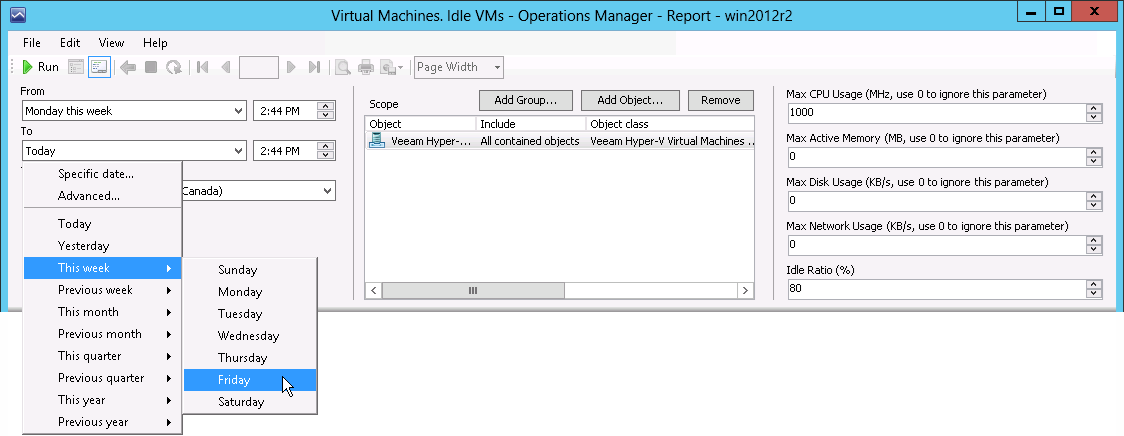Image resolution: width=1124 pixels, height=436 pixels.
Task: Increase the From time with up spinner
Action: pyautogui.click(x=326, y=107)
